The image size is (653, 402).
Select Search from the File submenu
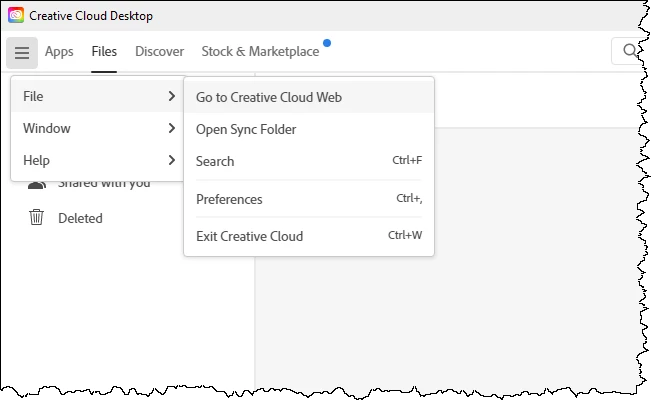[215, 161]
